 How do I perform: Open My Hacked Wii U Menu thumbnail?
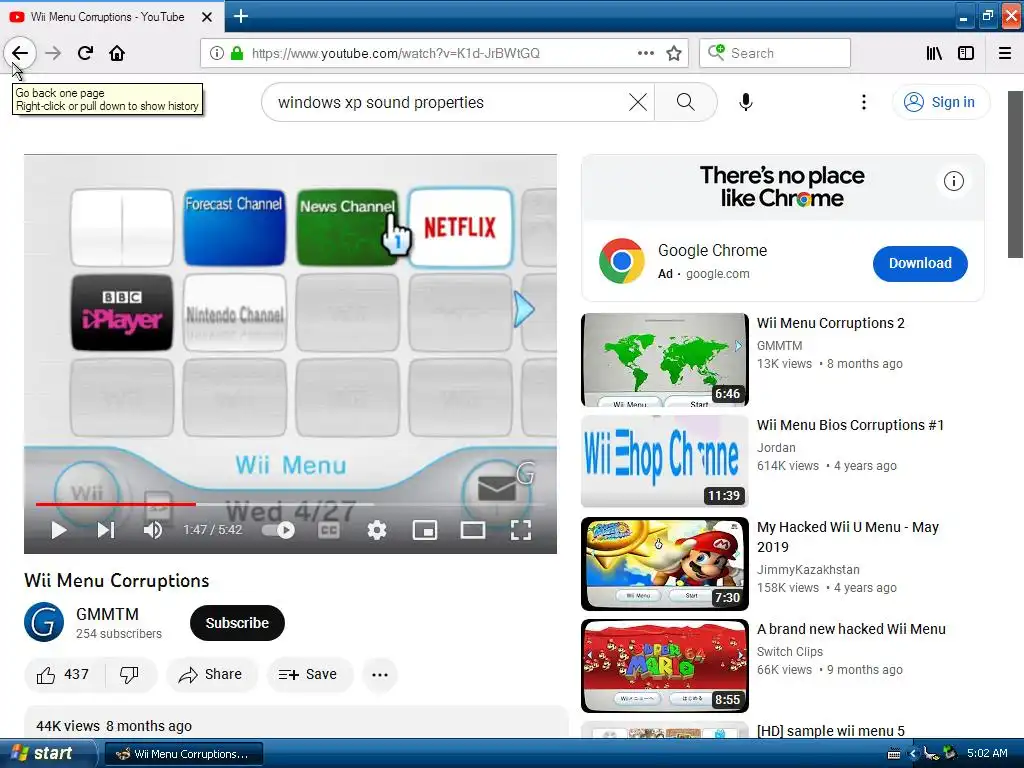[665, 564]
